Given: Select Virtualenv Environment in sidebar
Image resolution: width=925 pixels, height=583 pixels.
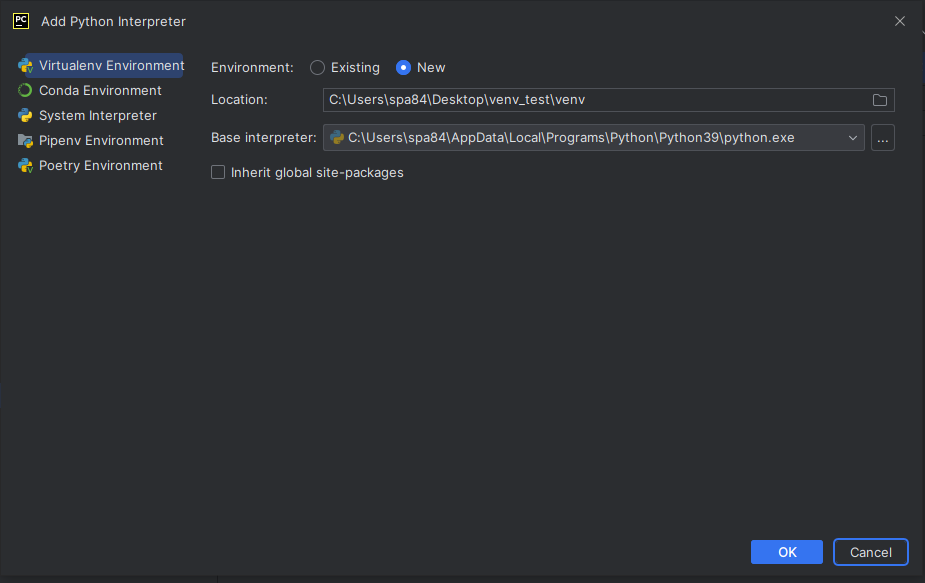Looking at the screenshot, I should coord(103,65).
